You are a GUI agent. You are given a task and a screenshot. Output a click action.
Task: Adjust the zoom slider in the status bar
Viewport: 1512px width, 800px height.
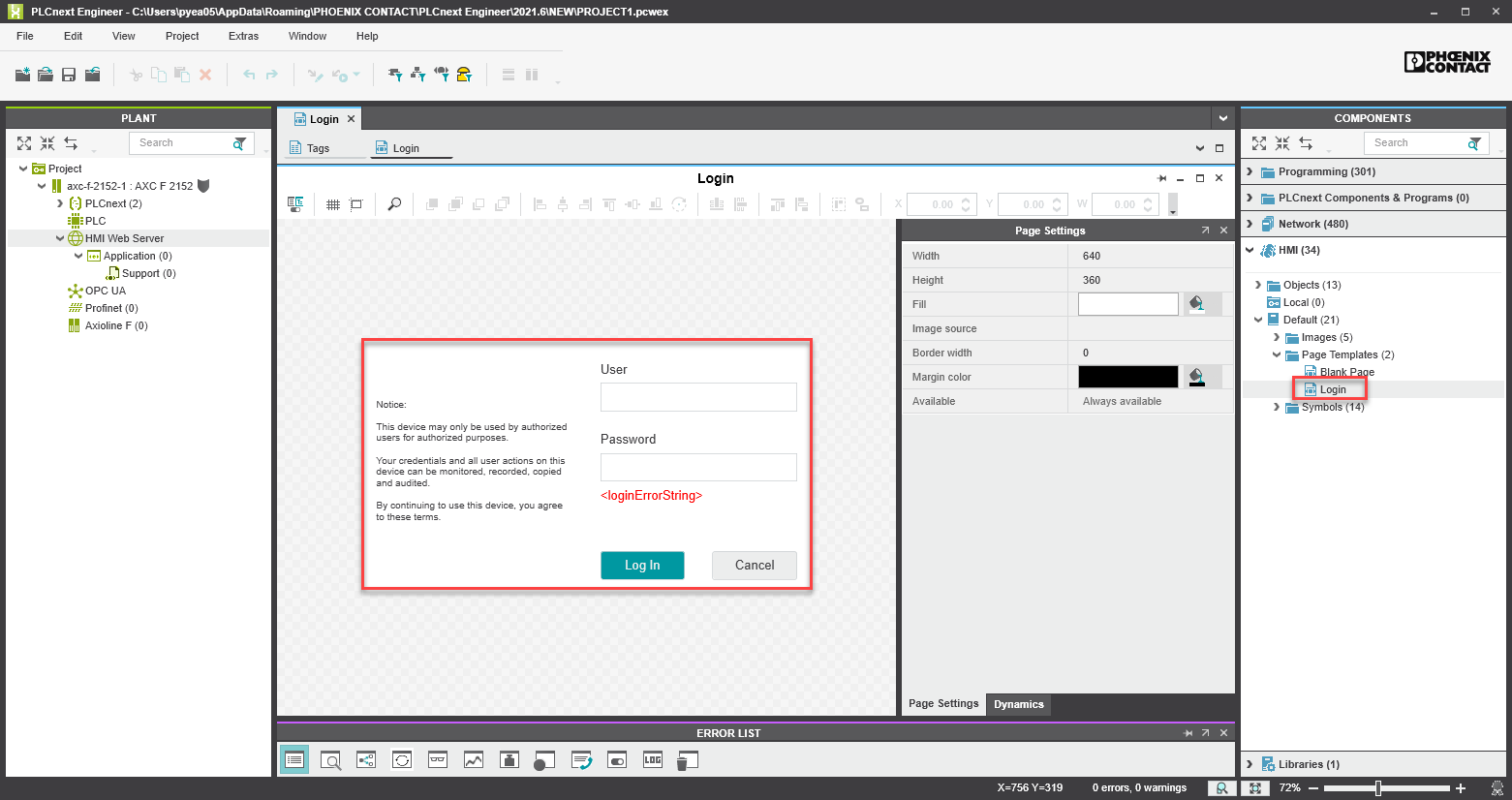tap(1378, 788)
